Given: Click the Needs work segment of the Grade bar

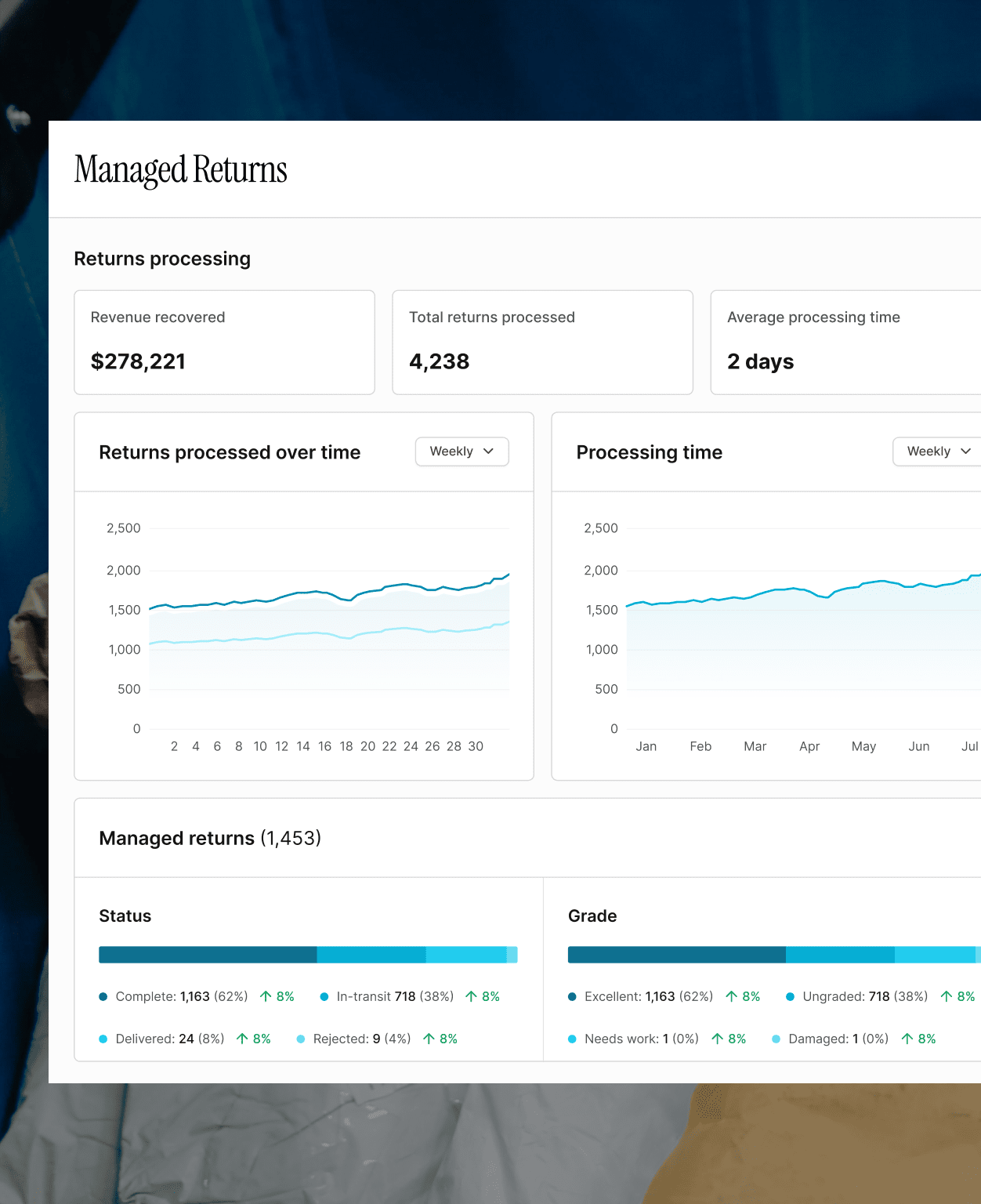Looking at the screenshot, I should point(935,955).
